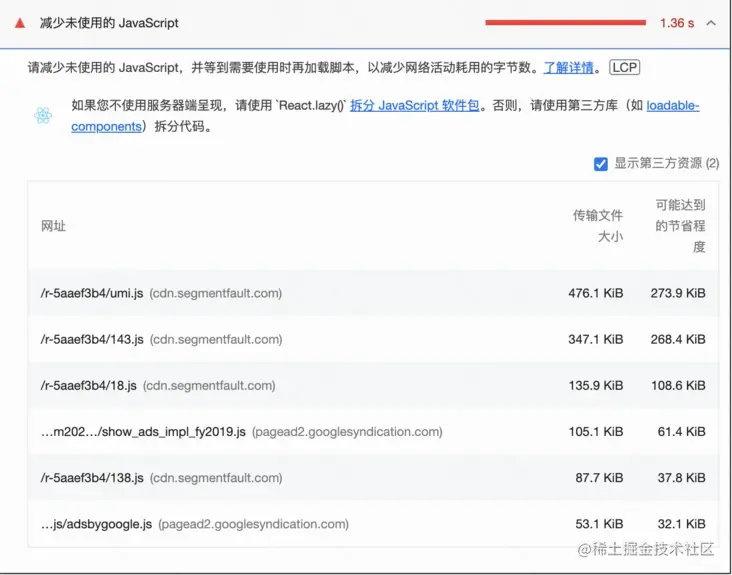Toggle the show third-party resources checkbox

(601, 164)
